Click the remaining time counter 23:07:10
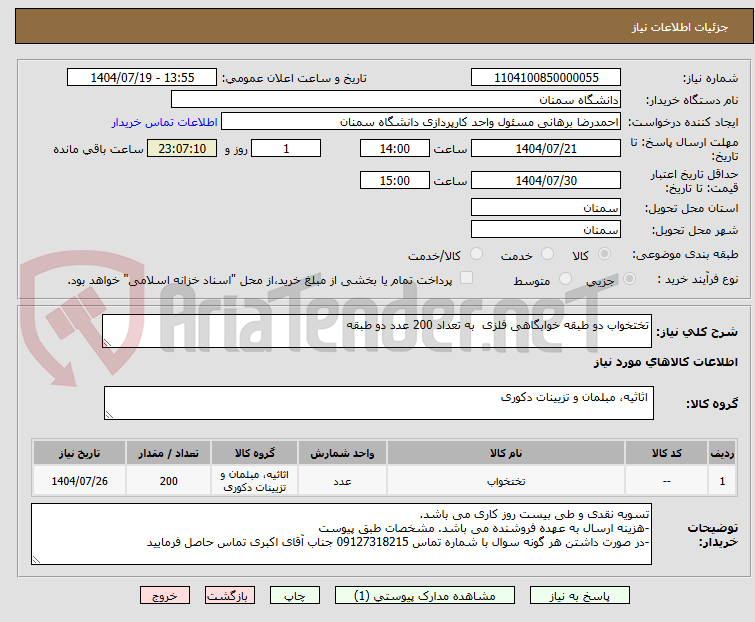The image size is (755, 622). tap(182, 148)
